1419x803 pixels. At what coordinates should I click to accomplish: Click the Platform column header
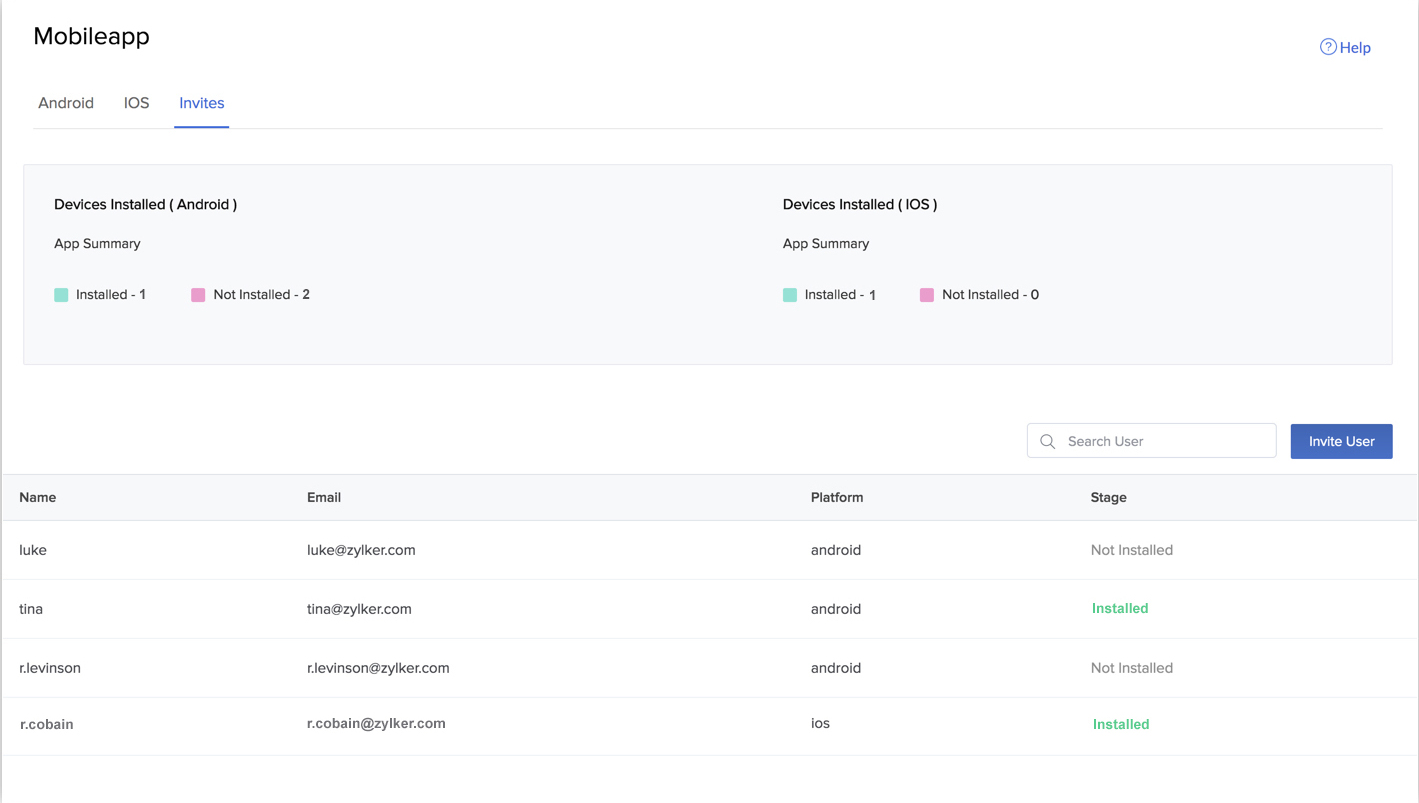point(837,497)
